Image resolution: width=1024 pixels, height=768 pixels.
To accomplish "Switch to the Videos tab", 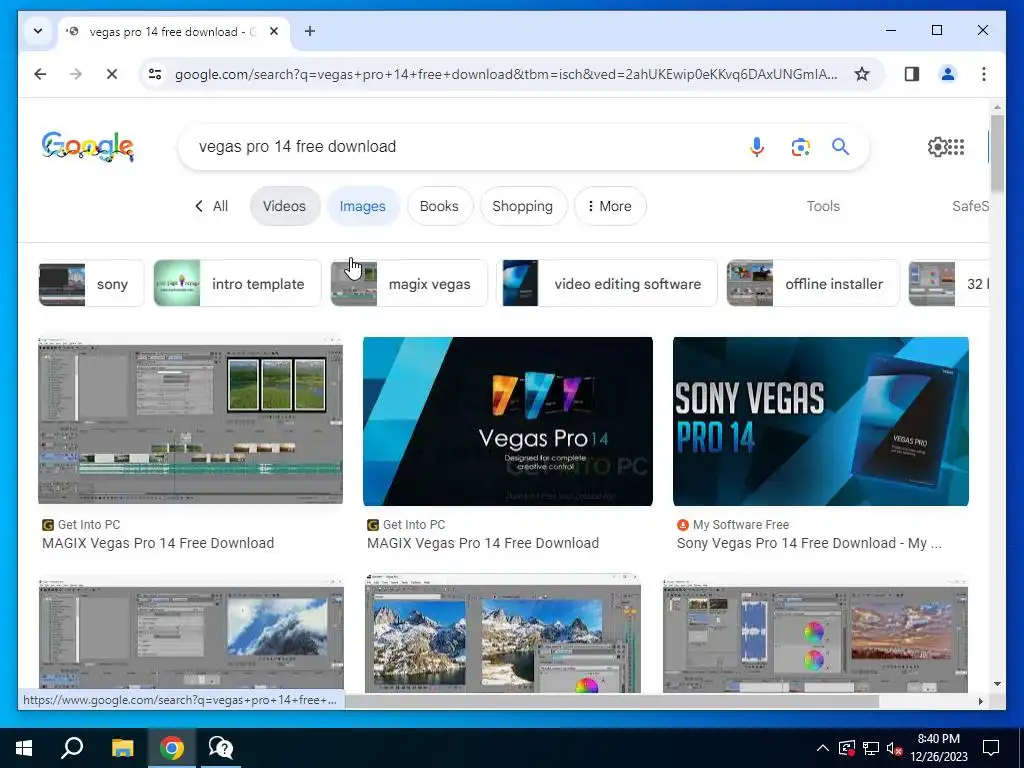I will pyautogui.click(x=284, y=206).
